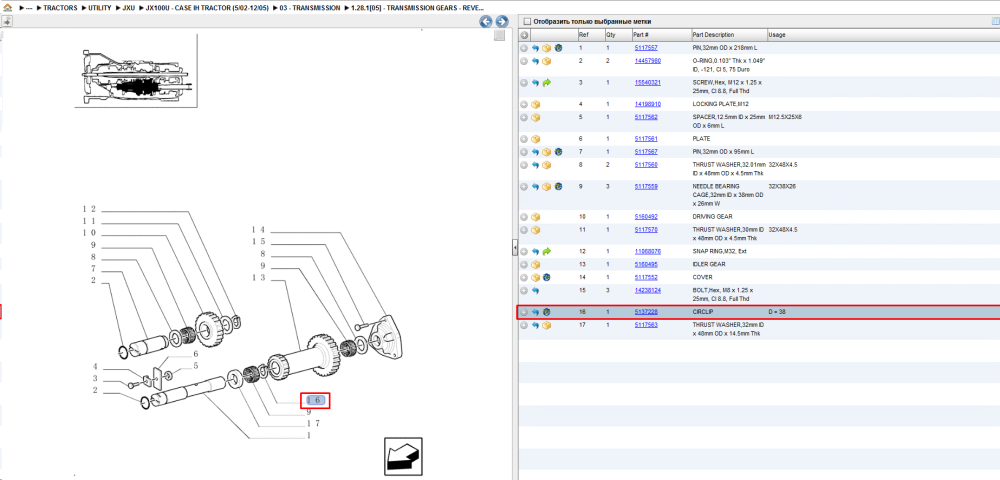Screen dimensions: 1000x480
Task: Click the small square button at diagram top right
Action: (x=499, y=36)
